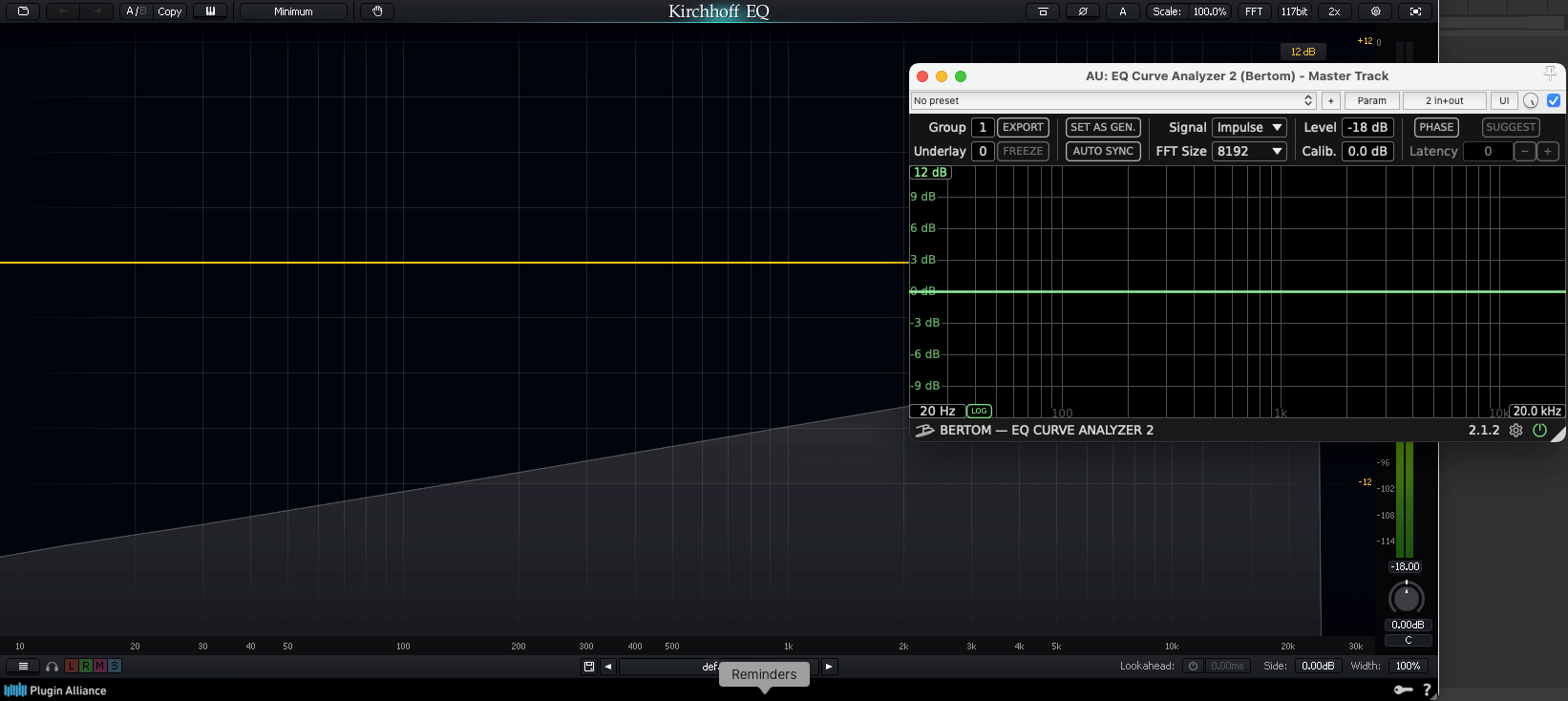Click the Bertom analyzer settings gear

pos(1515,431)
